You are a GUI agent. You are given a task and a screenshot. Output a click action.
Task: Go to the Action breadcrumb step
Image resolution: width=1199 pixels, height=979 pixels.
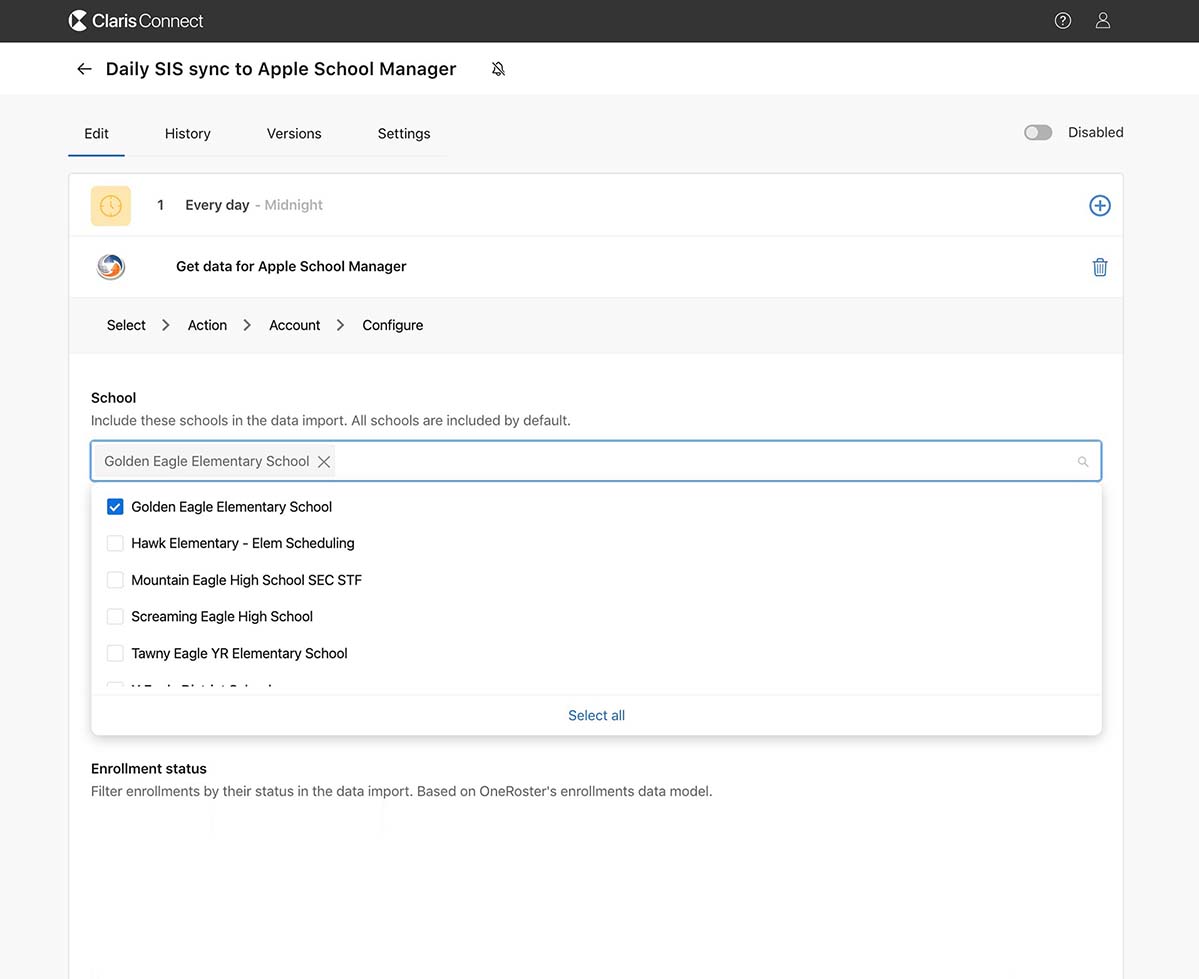coord(207,325)
